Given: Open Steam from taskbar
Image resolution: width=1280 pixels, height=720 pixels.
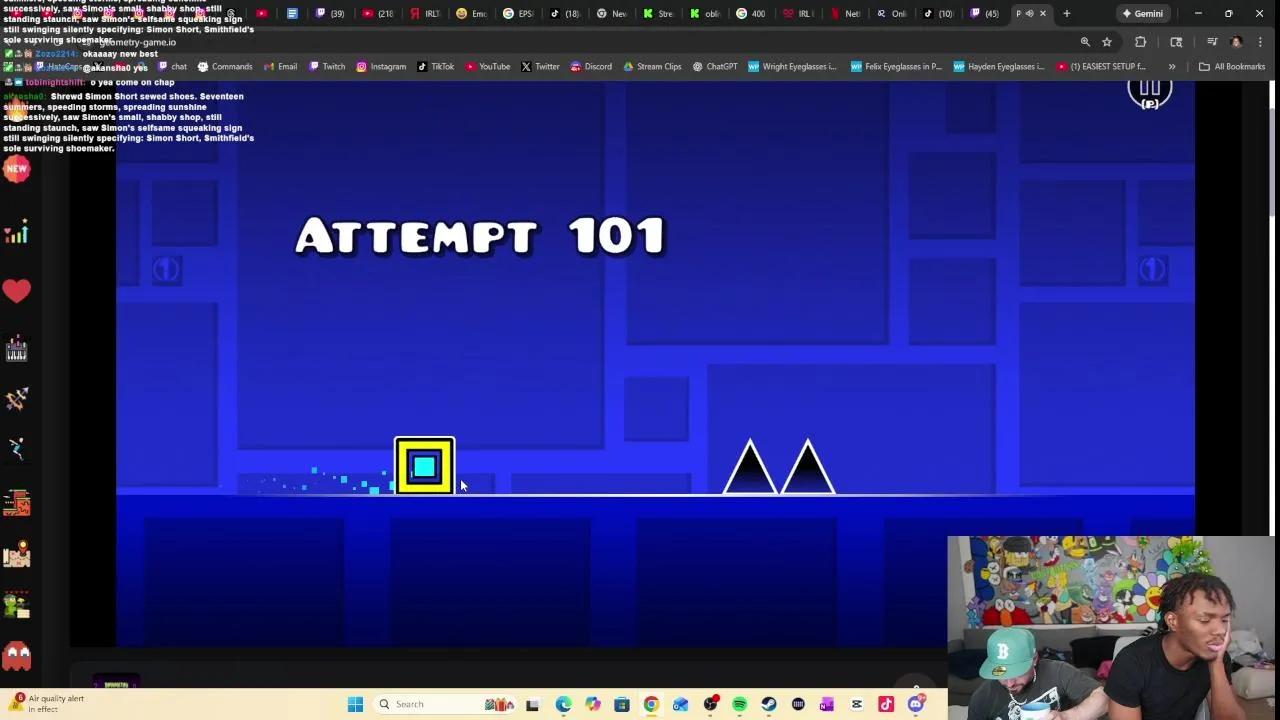Looking at the screenshot, I should pyautogui.click(x=769, y=704).
